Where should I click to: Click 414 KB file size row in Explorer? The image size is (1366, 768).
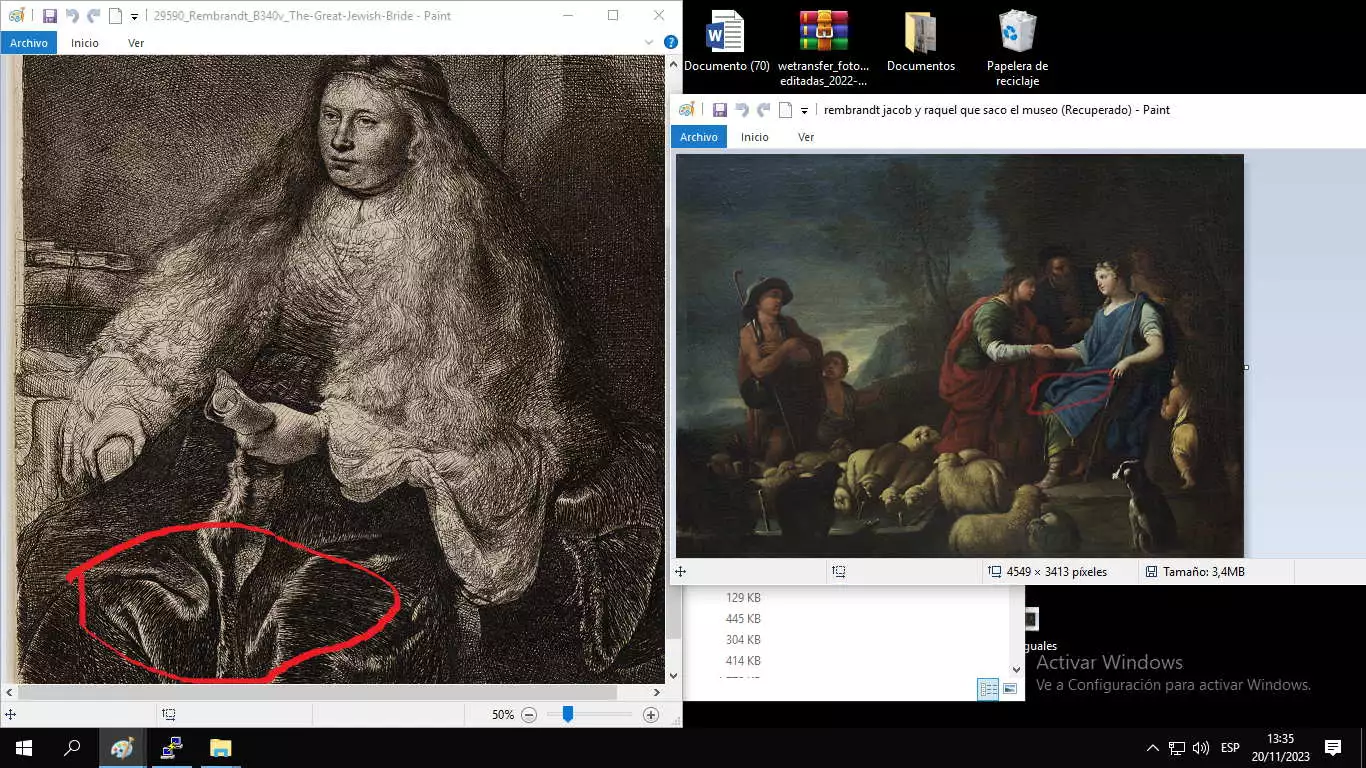[x=743, y=661]
